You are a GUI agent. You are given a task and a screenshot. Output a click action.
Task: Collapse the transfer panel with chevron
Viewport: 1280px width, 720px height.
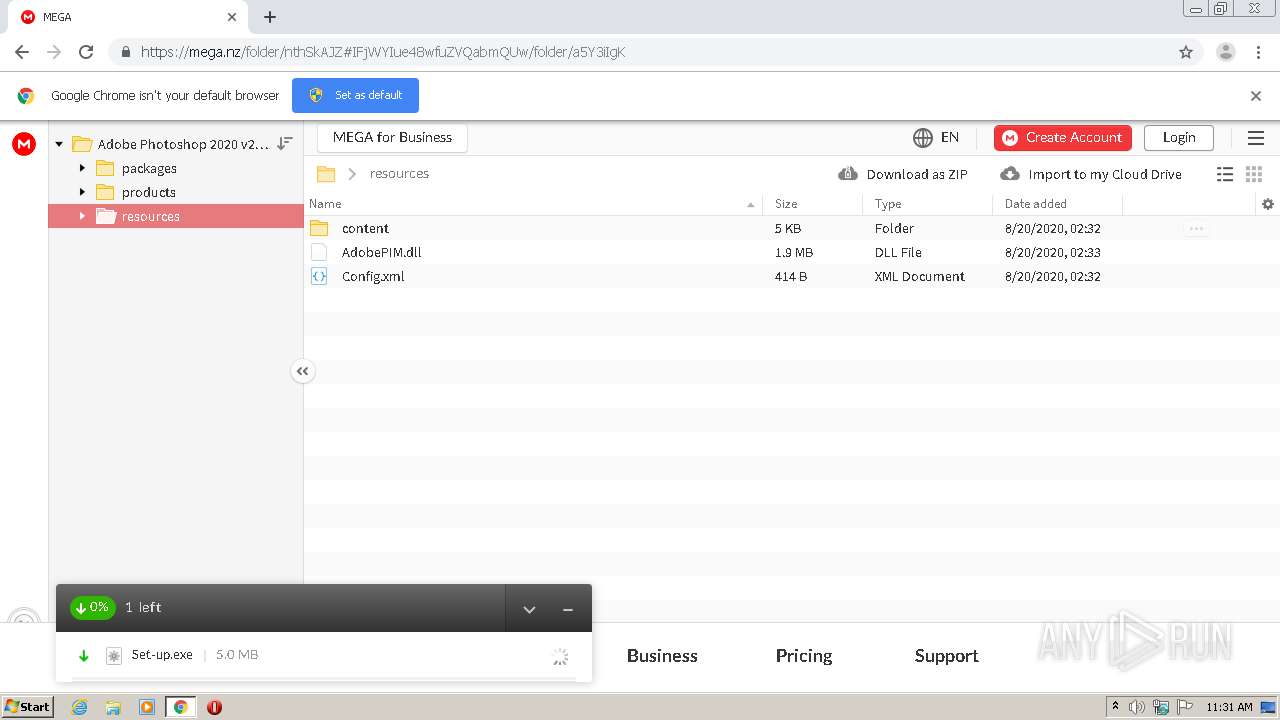[x=529, y=609]
